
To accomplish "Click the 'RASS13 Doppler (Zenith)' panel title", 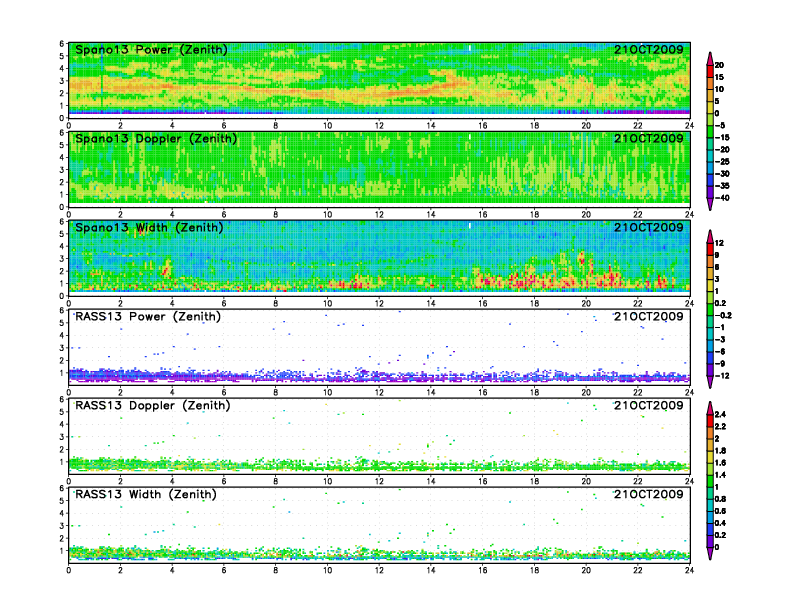I will (153, 405).
